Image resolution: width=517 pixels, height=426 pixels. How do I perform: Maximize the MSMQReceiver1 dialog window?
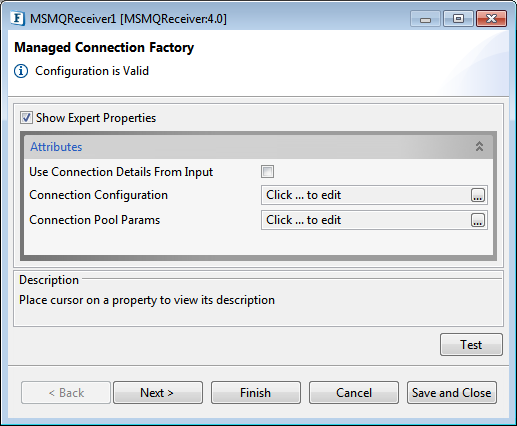point(458,19)
